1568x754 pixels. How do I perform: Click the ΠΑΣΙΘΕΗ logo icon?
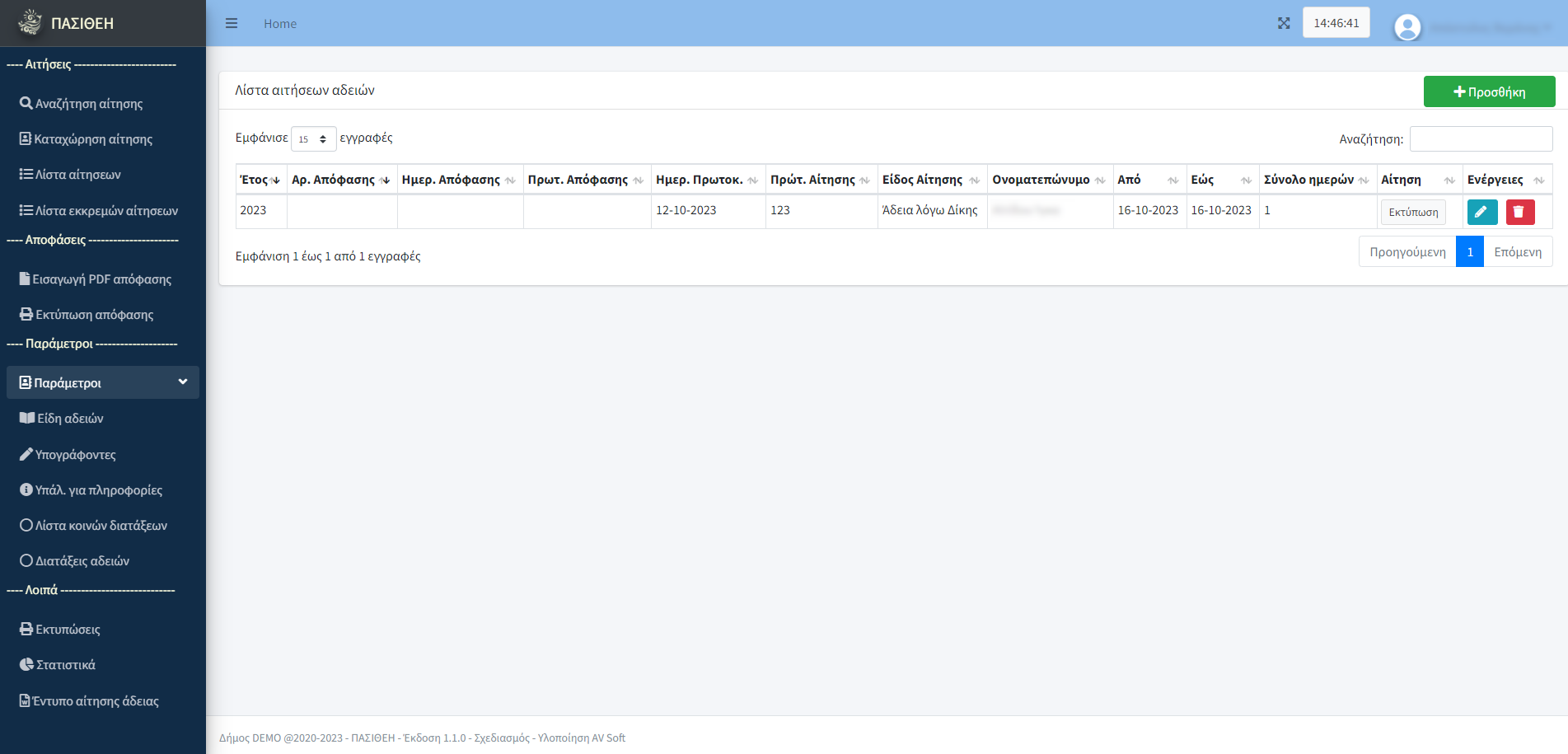(30, 22)
